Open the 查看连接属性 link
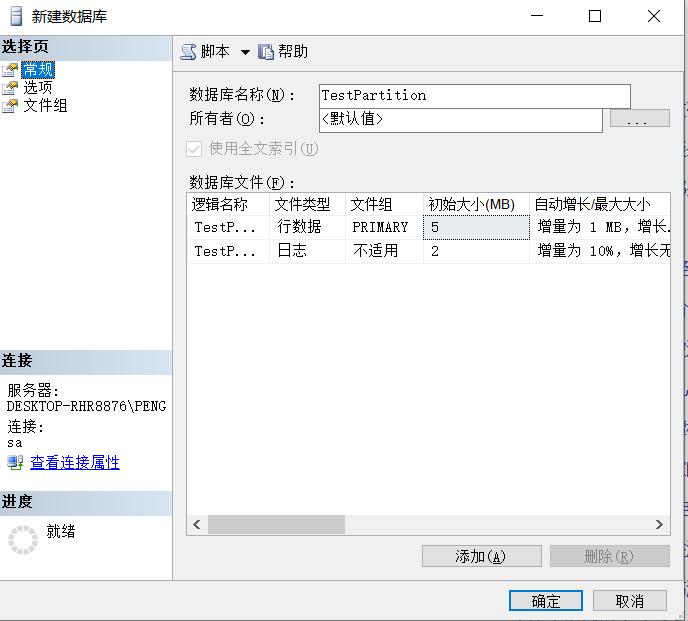The width and height of the screenshot is (688, 621). coord(75,463)
